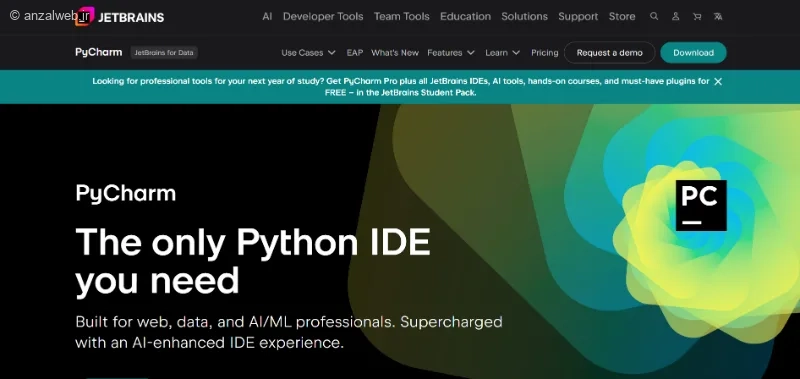Open the Developer Tools menu
Image resolution: width=800 pixels, height=379 pixels.
(x=323, y=16)
